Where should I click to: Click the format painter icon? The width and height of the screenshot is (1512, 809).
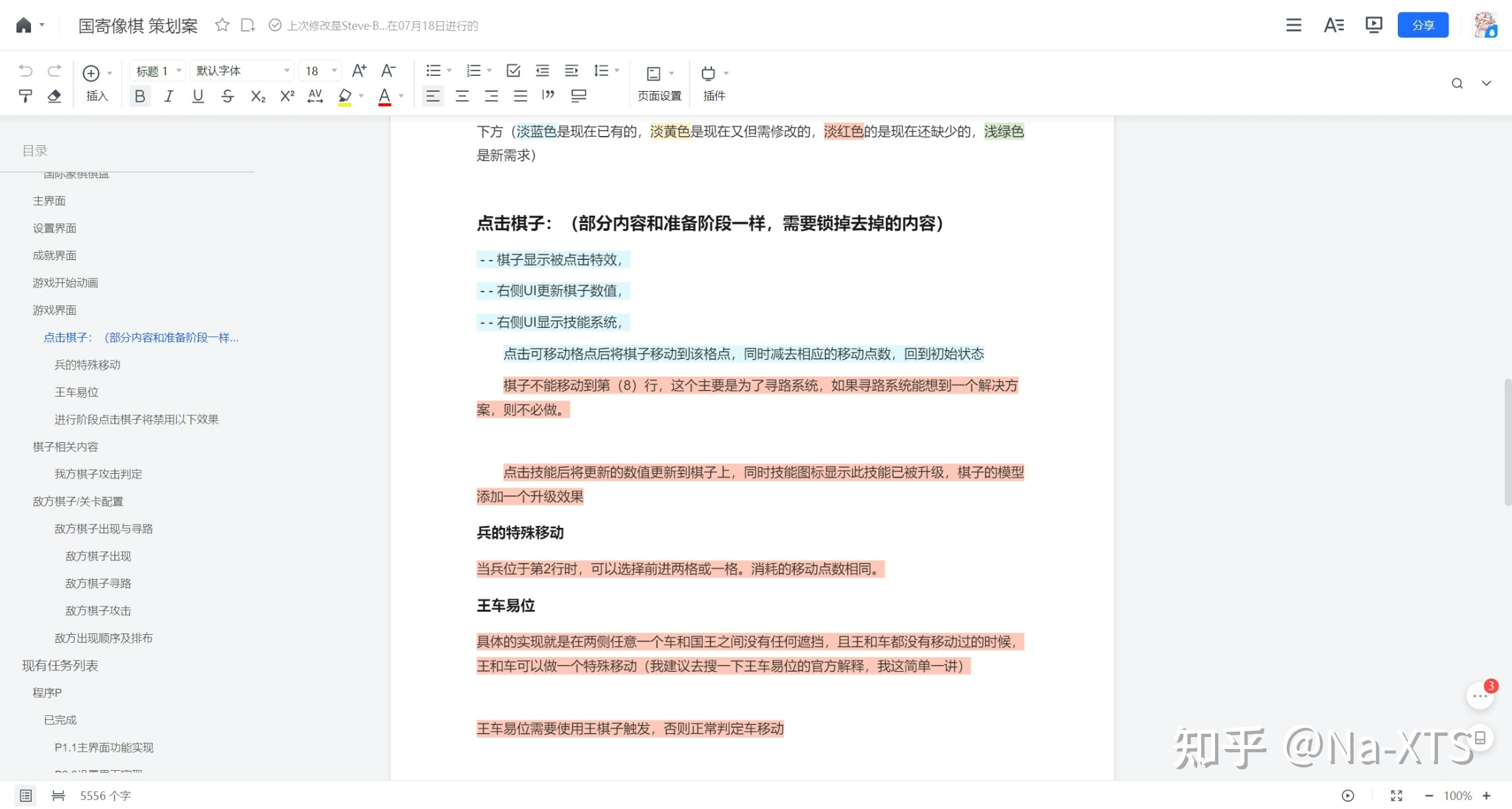[x=25, y=96]
